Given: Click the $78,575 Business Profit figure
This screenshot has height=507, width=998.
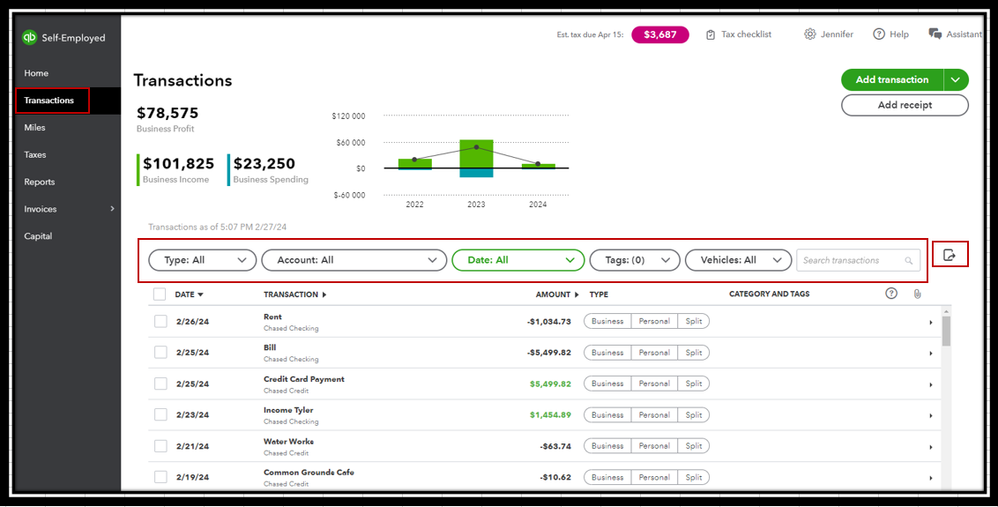Looking at the screenshot, I should [x=167, y=113].
